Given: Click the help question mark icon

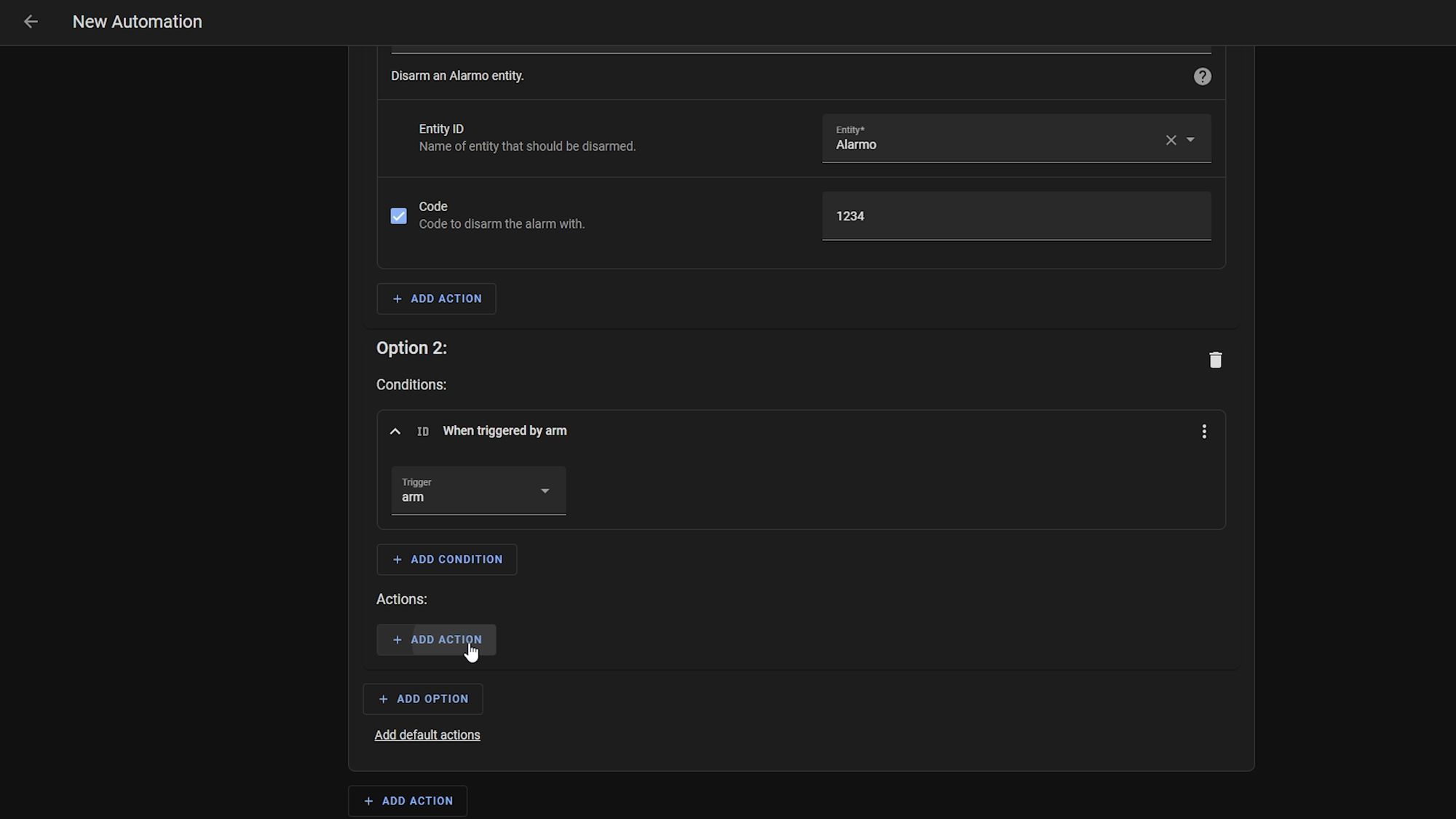Looking at the screenshot, I should (x=1203, y=75).
